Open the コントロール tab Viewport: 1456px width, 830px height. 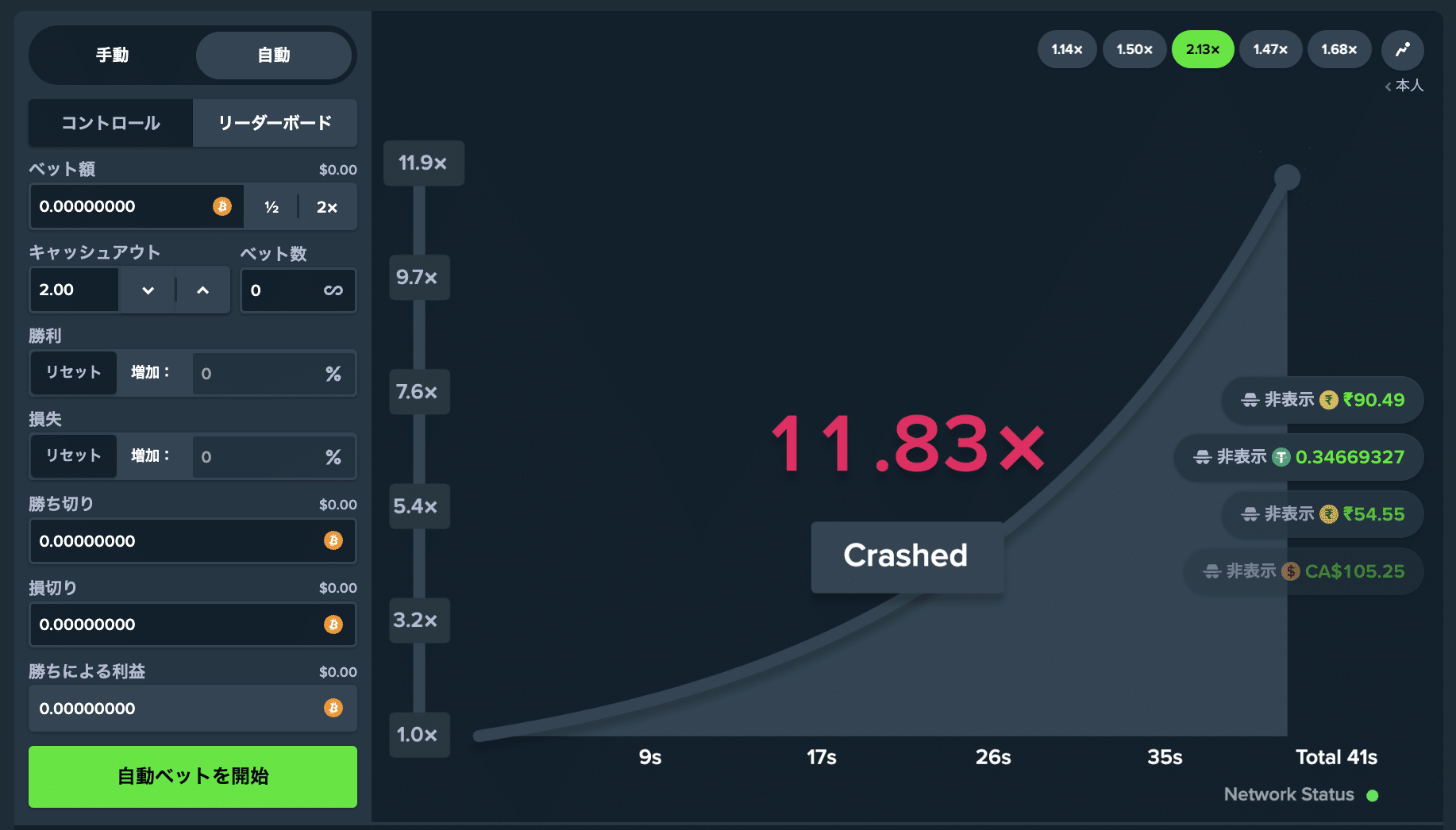click(110, 123)
